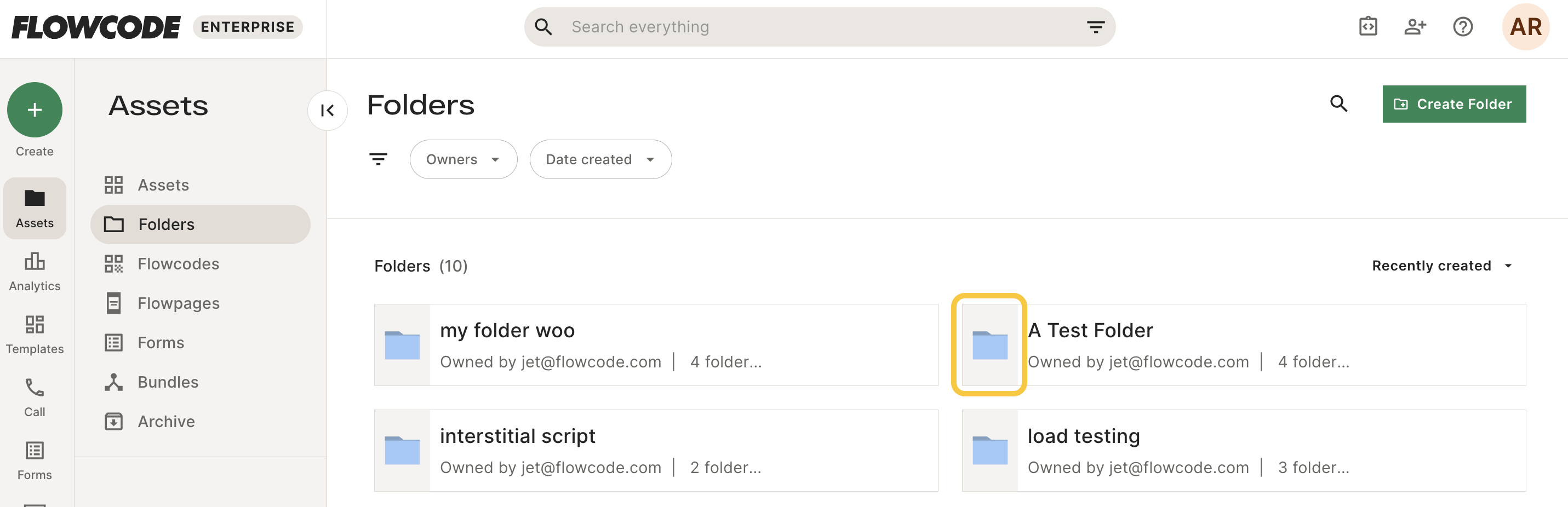Select Assets in the Assets submenu
This screenshot has height=507, width=1568.
click(x=201, y=185)
